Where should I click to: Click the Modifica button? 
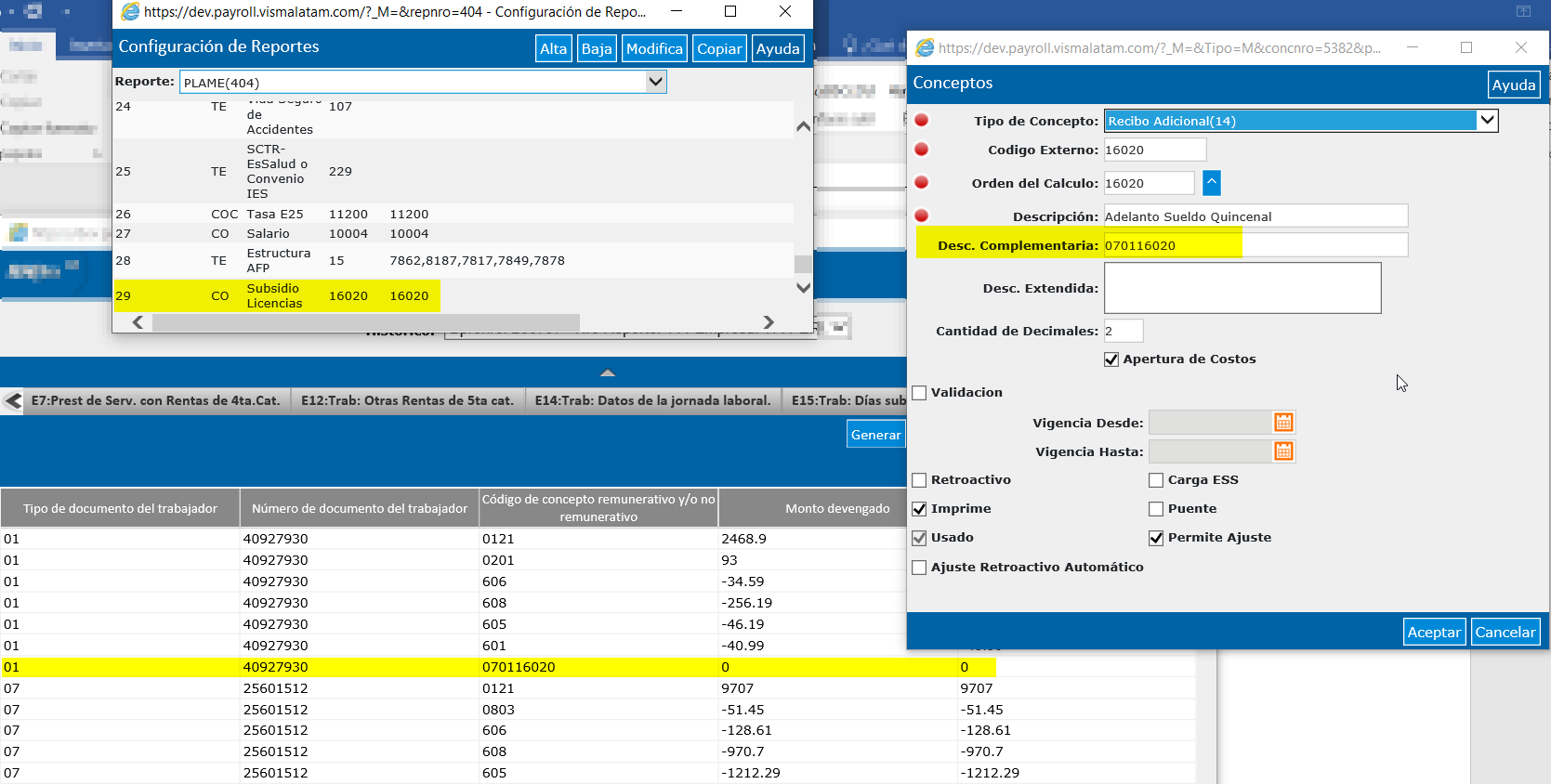pos(654,48)
